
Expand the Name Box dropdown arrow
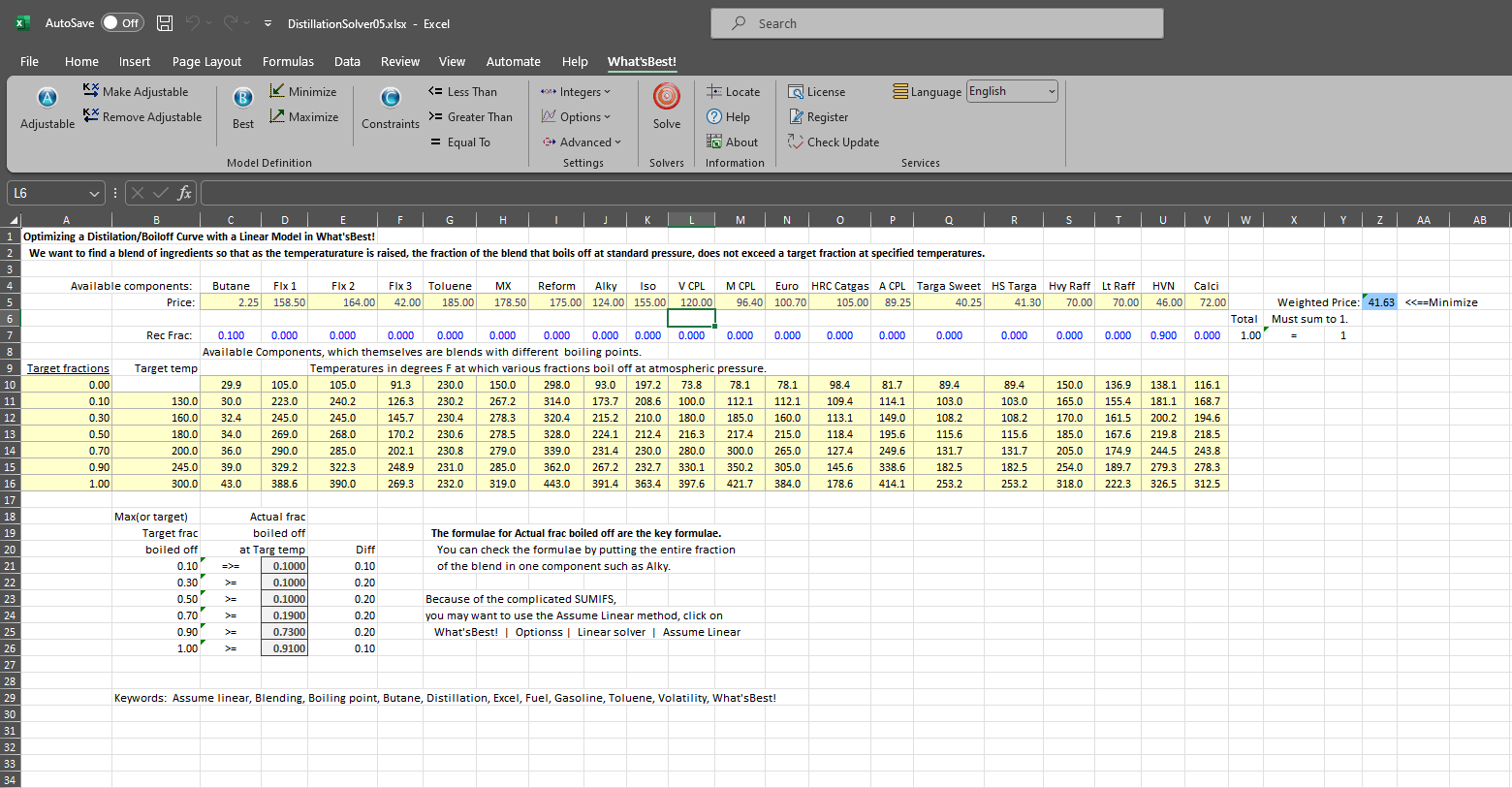pos(94,193)
